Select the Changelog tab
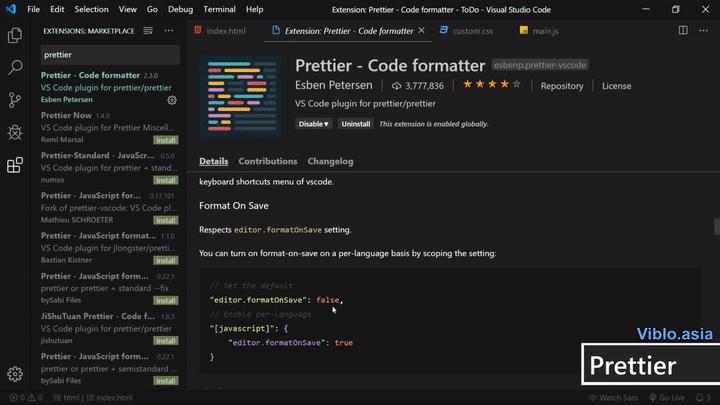Screen dimensions: 720x405 [331, 162]
